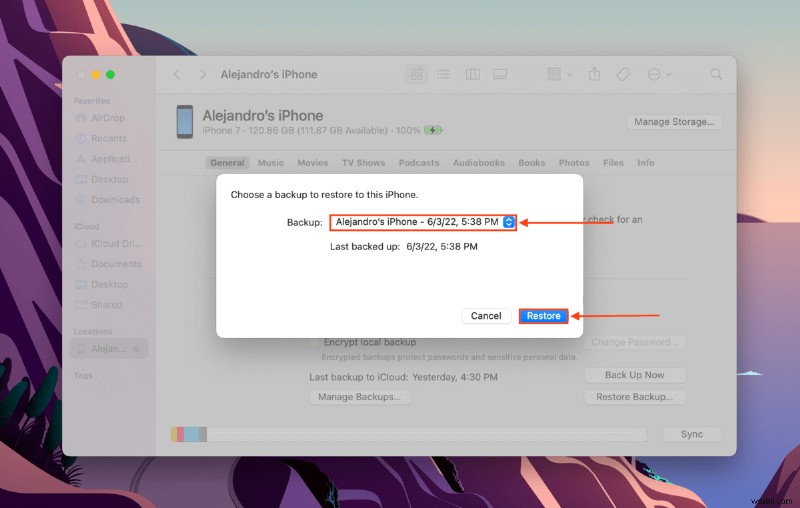Switch to the Files tab
The height and width of the screenshot is (508, 800).
[x=613, y=163]
